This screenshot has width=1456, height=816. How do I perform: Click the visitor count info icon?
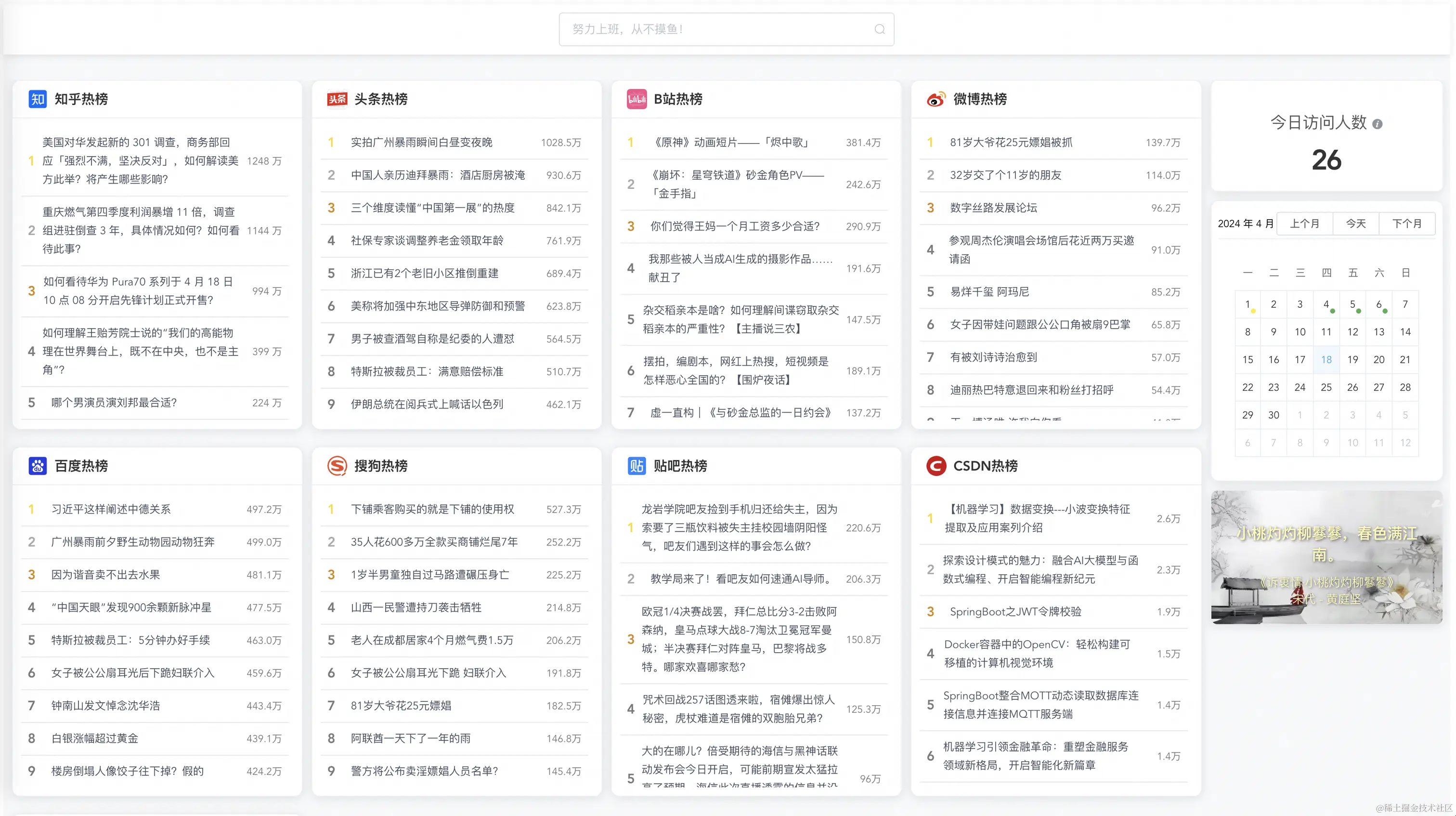pos(1378,124)
